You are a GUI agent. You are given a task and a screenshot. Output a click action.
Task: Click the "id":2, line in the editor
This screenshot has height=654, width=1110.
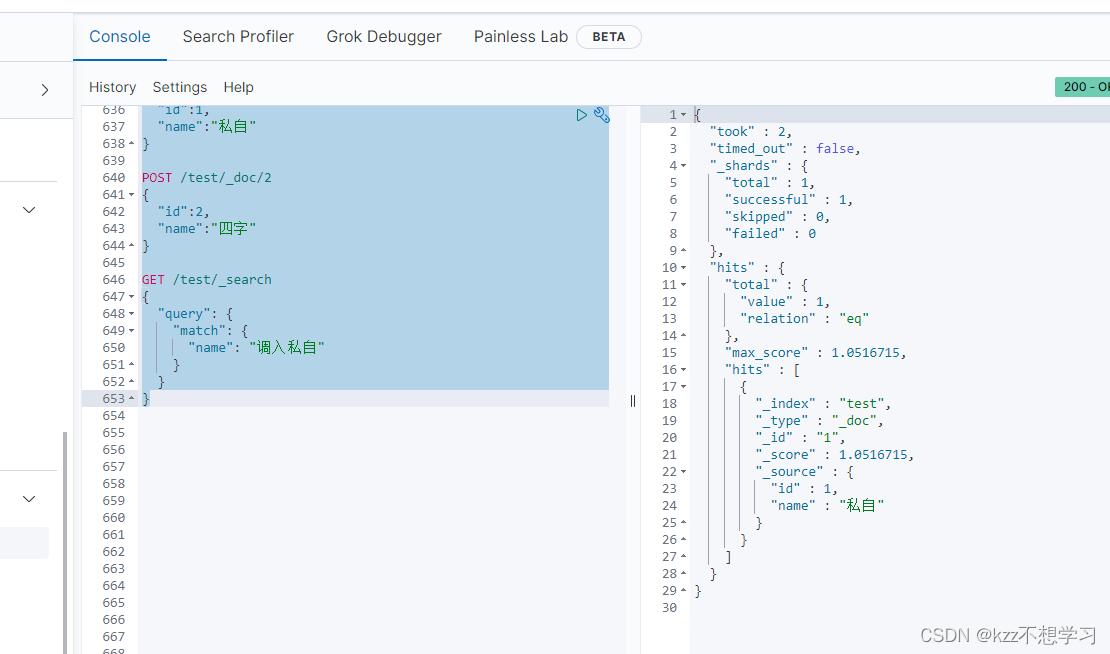click(183, 212)
